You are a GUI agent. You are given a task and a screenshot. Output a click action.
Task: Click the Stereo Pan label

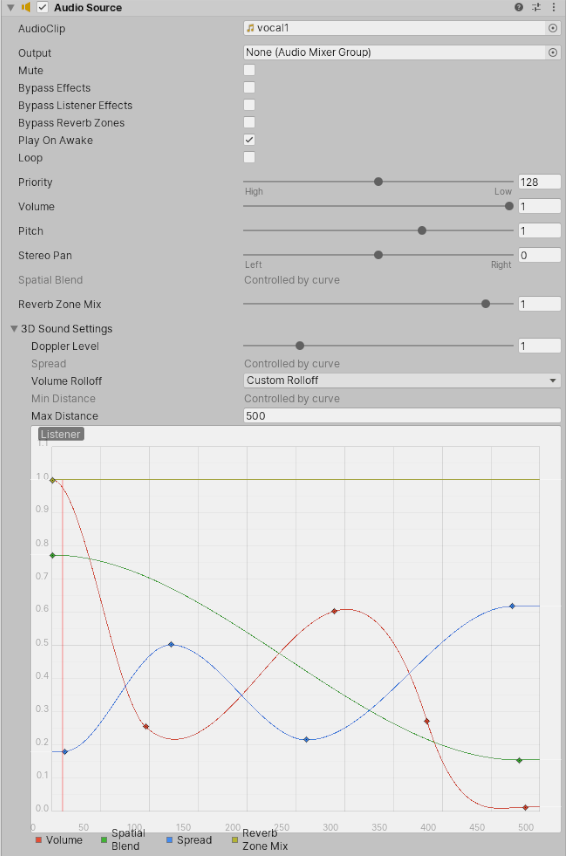click(45, 255)
